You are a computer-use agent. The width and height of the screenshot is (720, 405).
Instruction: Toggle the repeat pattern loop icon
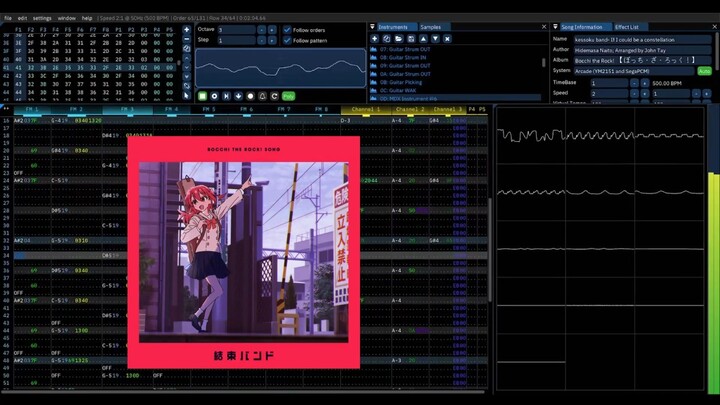pyautogui.click(x=274, y=96)
